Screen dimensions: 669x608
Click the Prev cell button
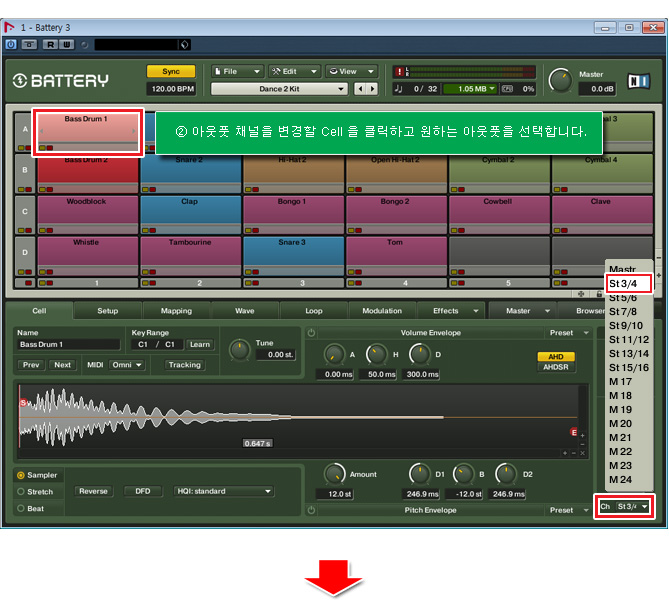click(31, 365)
